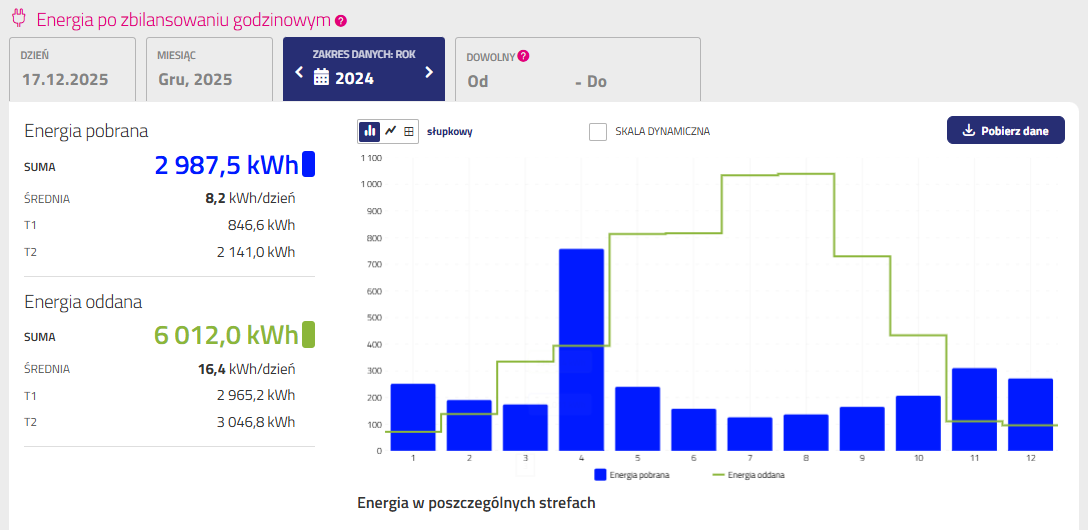Click help icon next to the page title
The width and height of the screenshot is (1088, 530).
(x=341, y=20)
